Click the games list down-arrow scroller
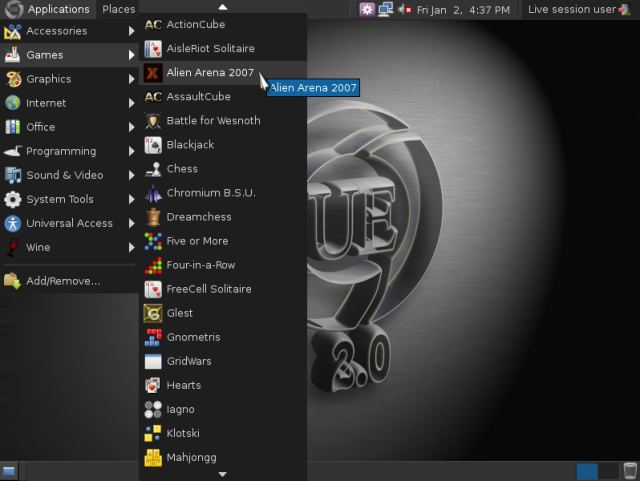The width and height of the screenshot is (640, 481). click(x=222, y=474)
